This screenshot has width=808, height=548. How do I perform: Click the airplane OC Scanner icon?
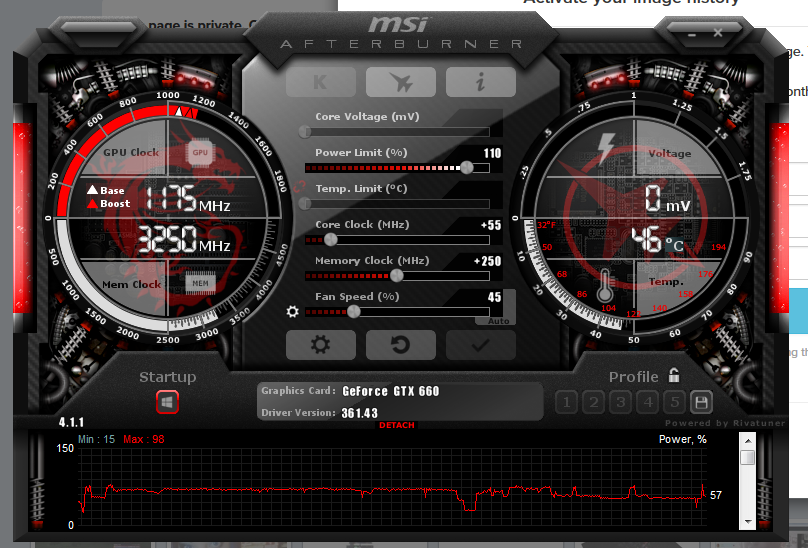point(401,82)
